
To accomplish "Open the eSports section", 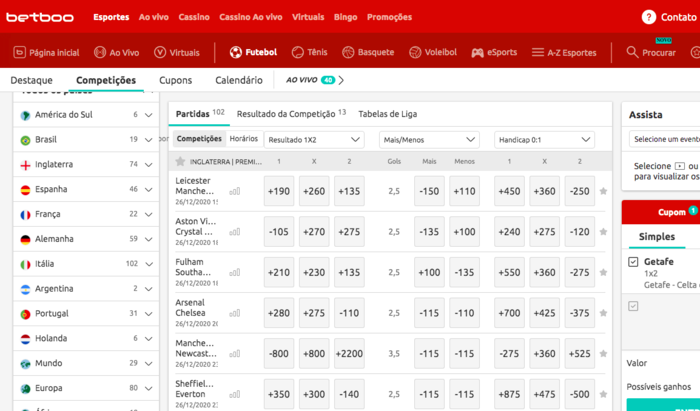I will (x=478, y=52).
